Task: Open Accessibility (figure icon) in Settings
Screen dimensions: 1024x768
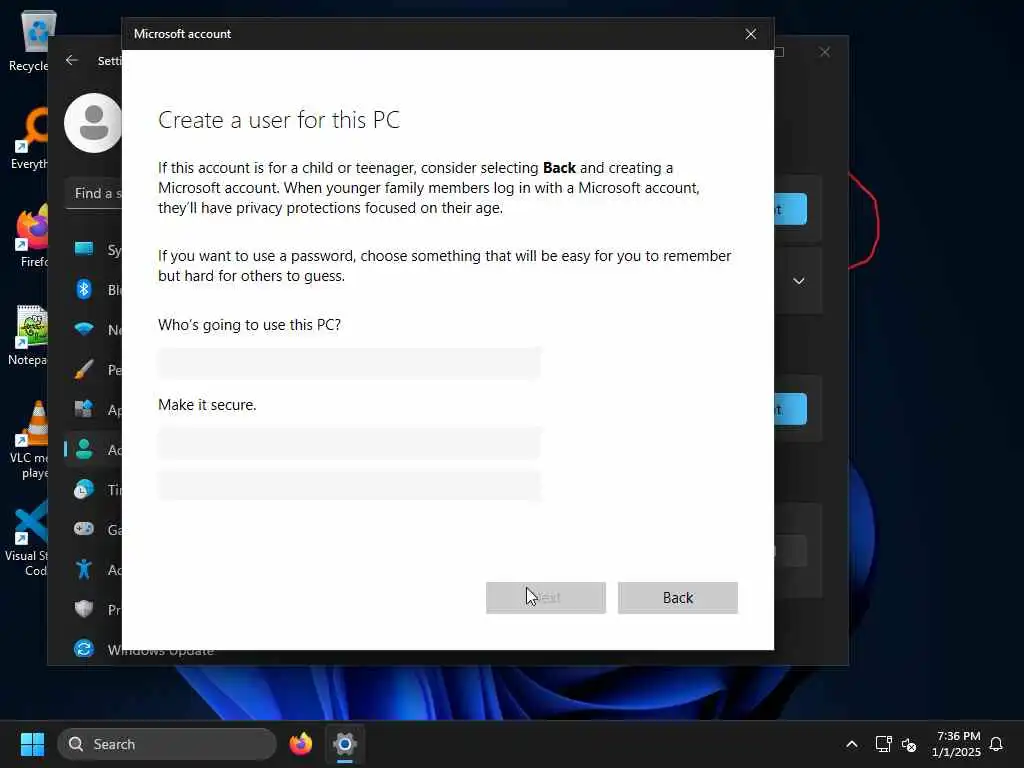Action: click(x=93, y=569)
